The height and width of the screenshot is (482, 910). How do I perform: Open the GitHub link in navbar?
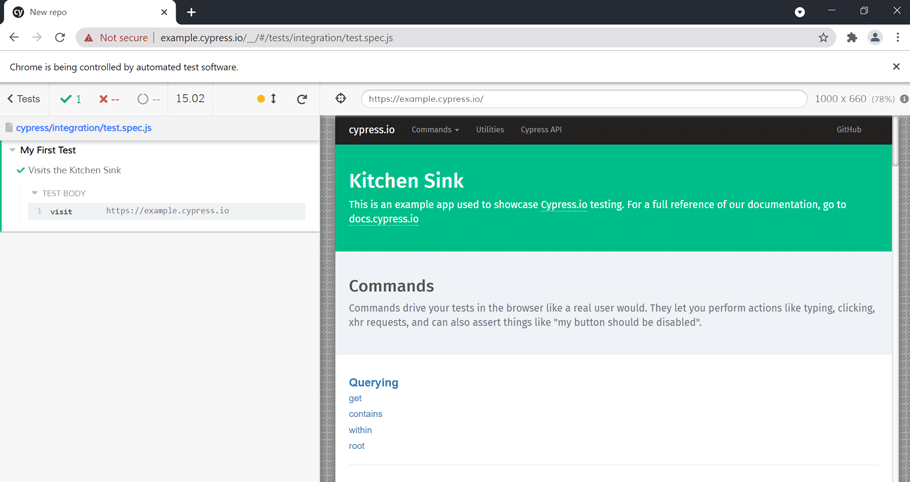tap(848, 130)
